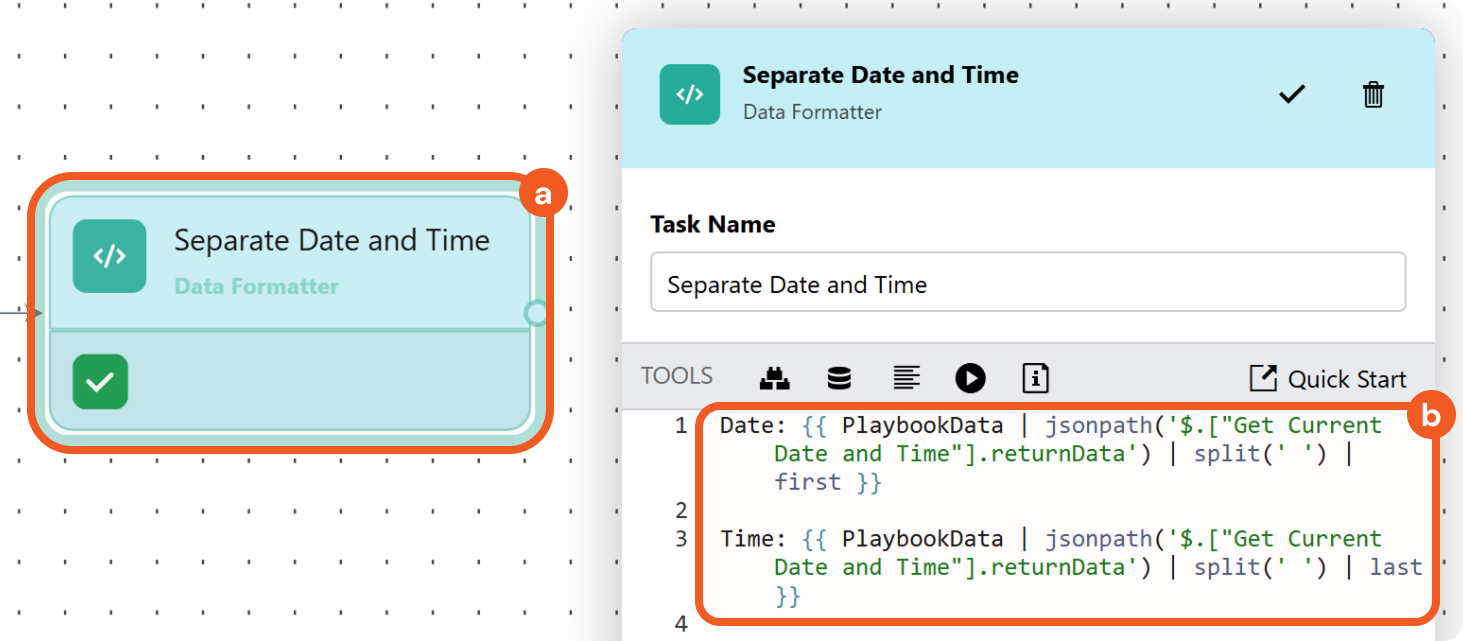Click line number 2 in editor gutter
This screenshot has height=641, width=1463.
click(681, 511)
